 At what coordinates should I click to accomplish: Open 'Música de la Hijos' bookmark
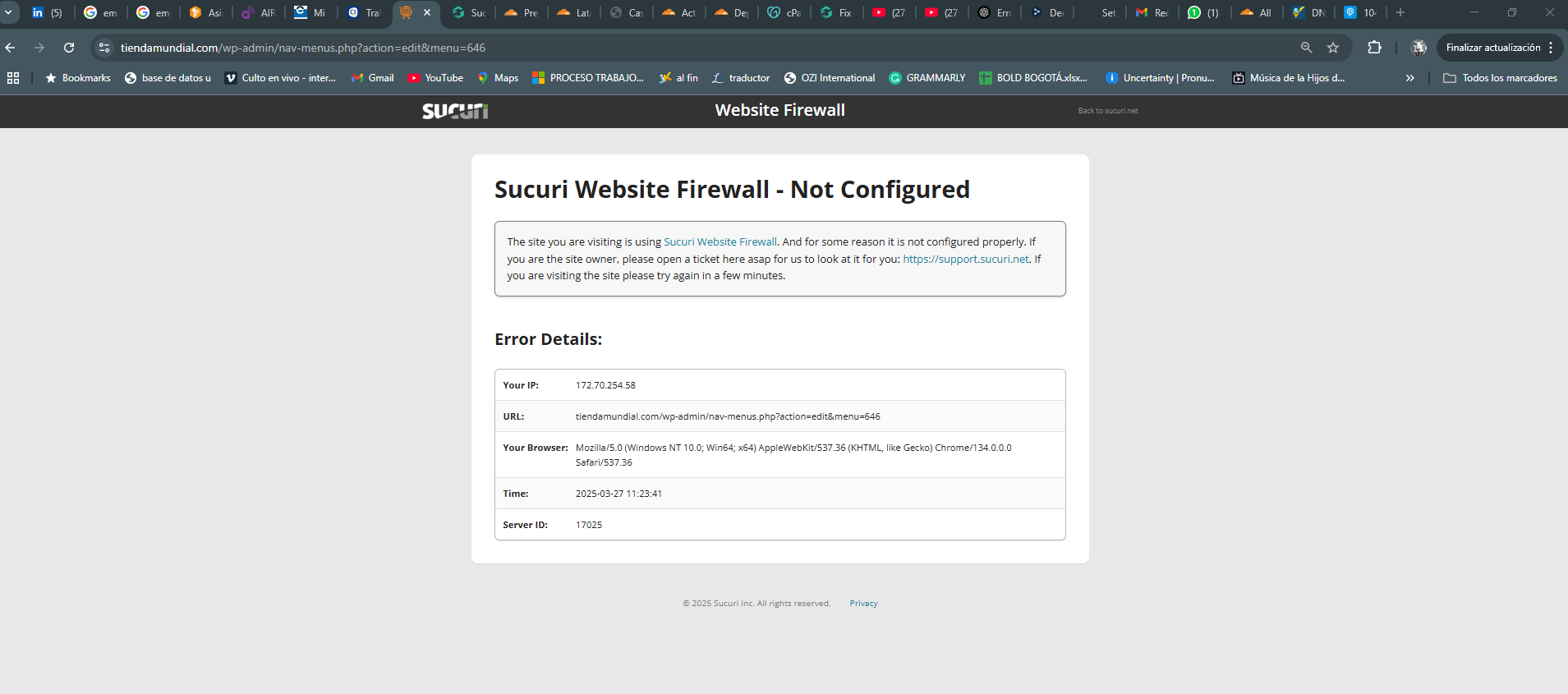point(1289,78)
